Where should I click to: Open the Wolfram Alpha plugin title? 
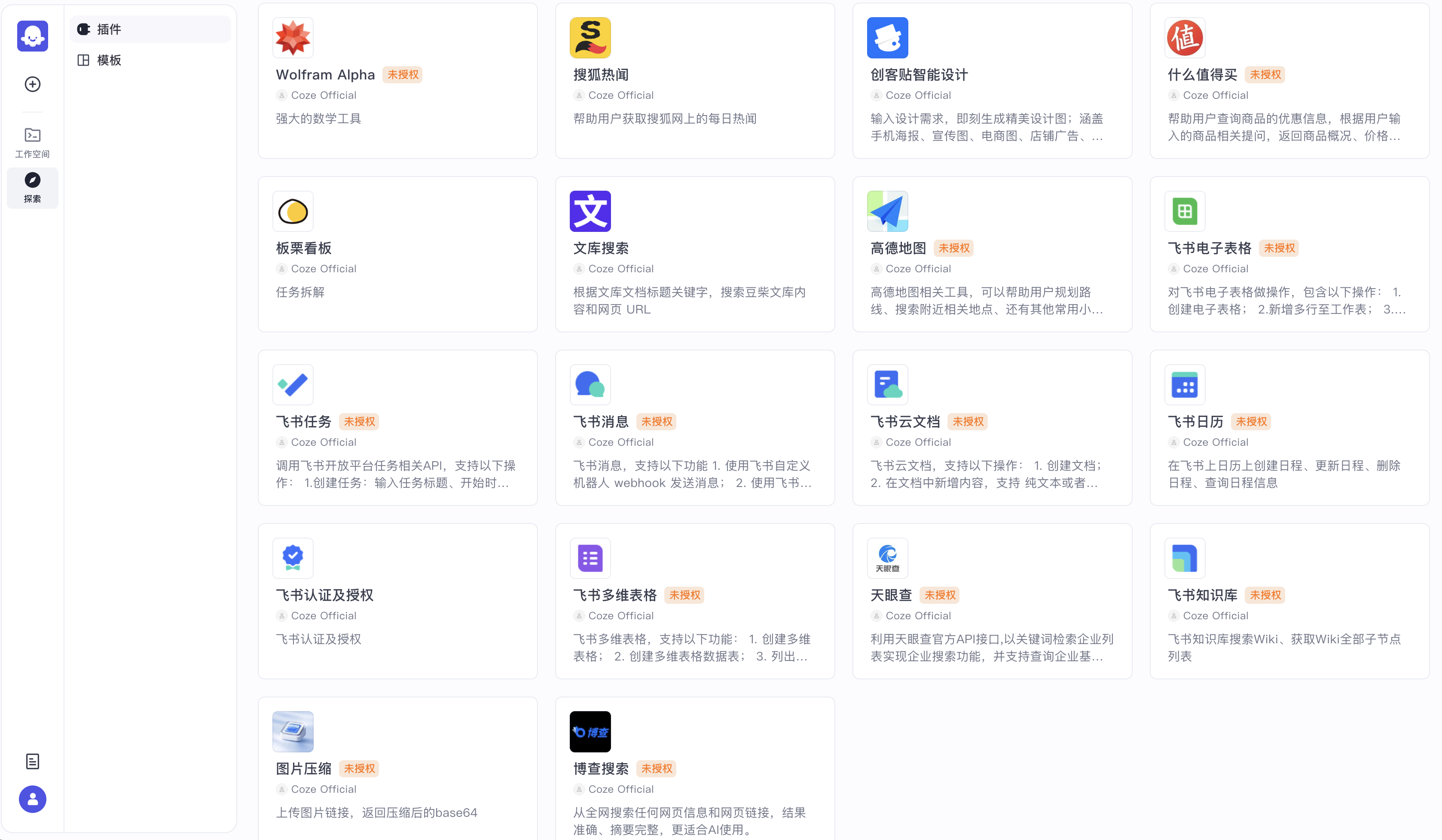(325, 75)
